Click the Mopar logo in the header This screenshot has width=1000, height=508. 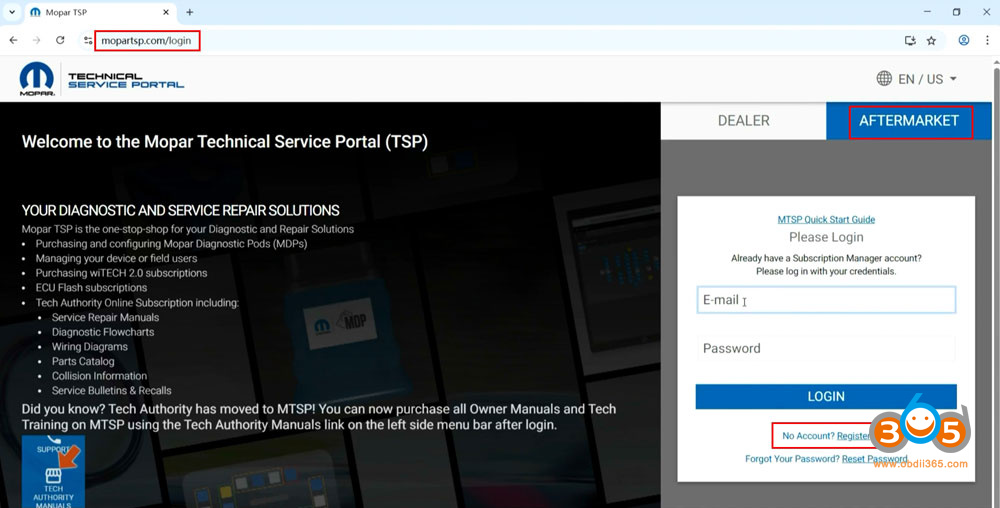coord(38,79)
